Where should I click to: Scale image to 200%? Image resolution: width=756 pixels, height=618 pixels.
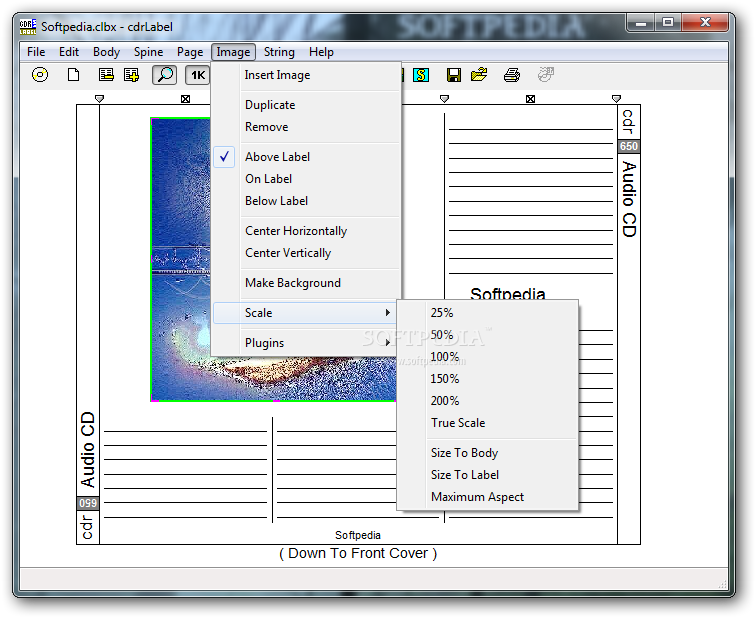(x=487, y=401)
